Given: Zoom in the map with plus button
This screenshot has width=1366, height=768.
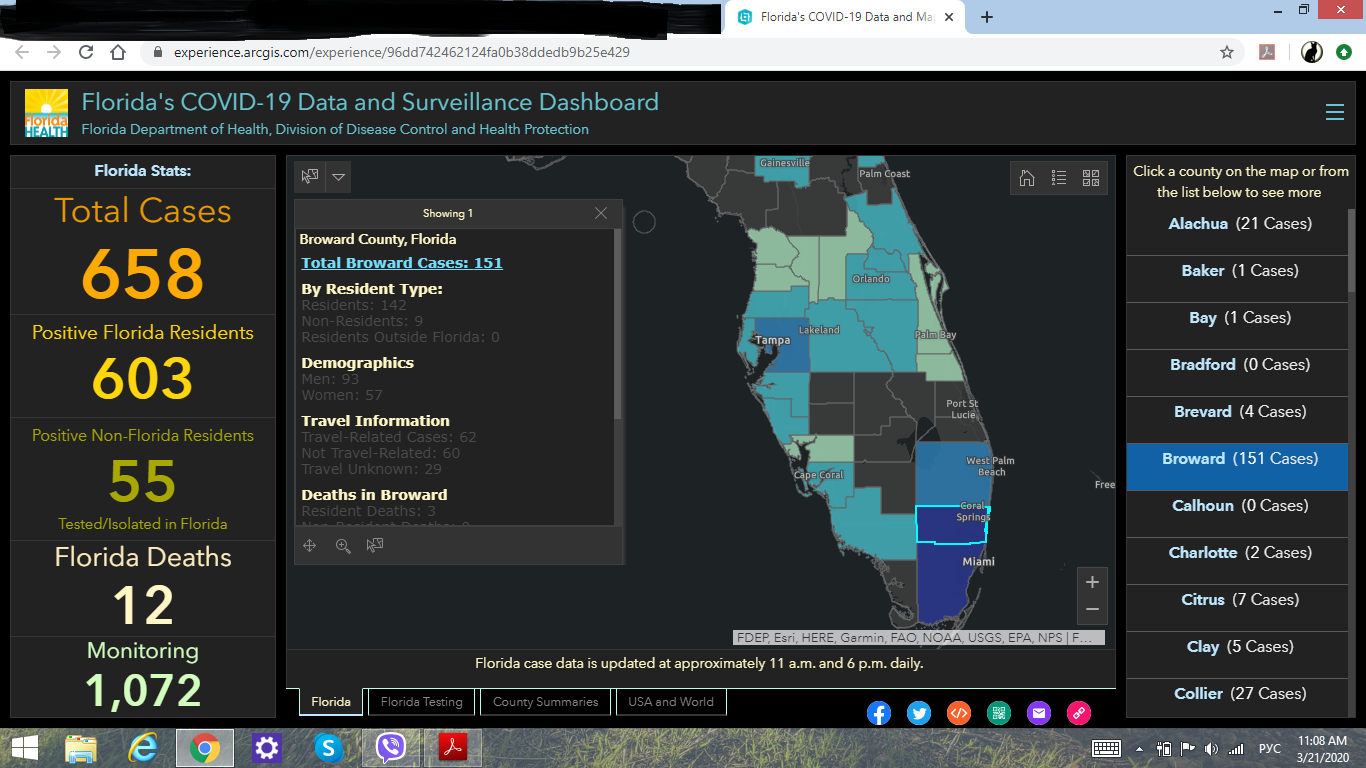Looking at the screenshot, I should [1092, 582].
